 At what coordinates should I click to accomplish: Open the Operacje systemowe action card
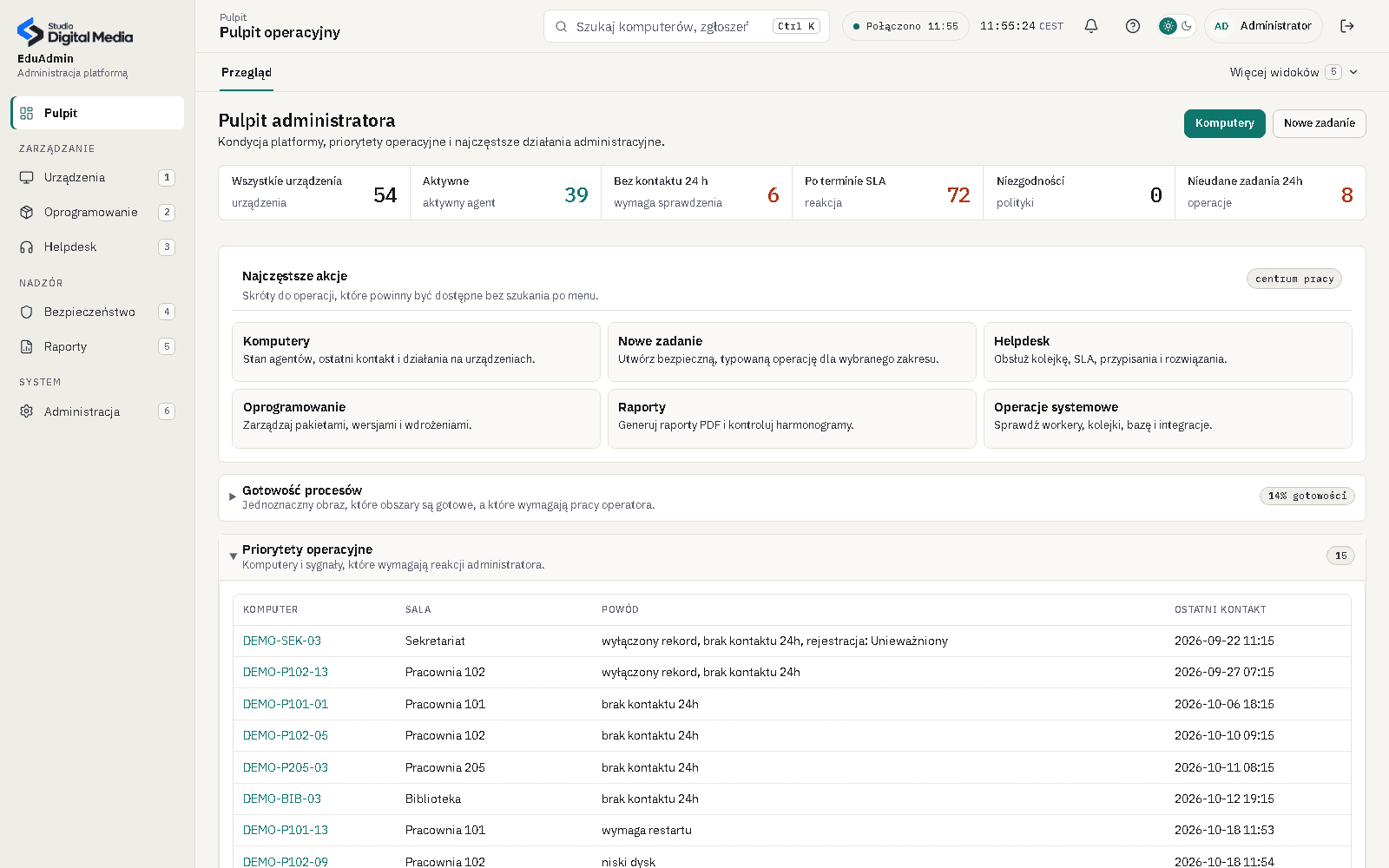(x=1168, y=418)
